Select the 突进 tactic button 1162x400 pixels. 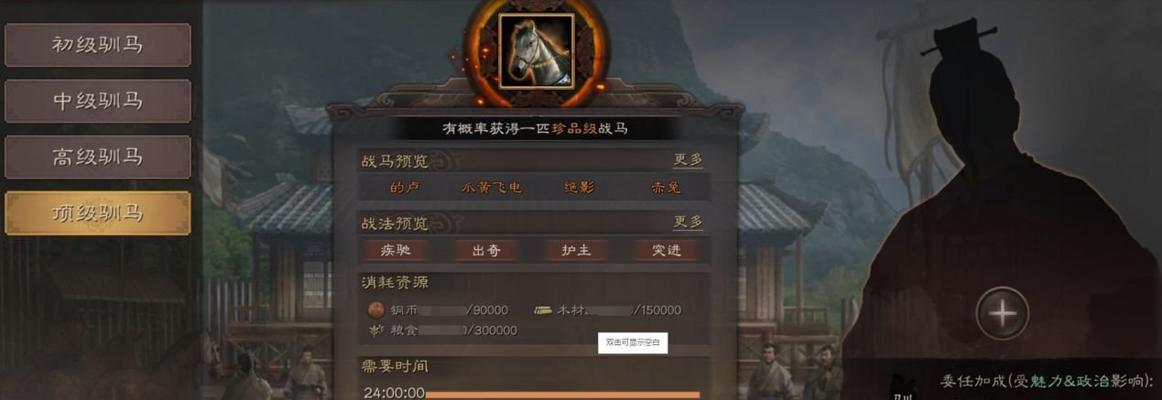[666, 250]
